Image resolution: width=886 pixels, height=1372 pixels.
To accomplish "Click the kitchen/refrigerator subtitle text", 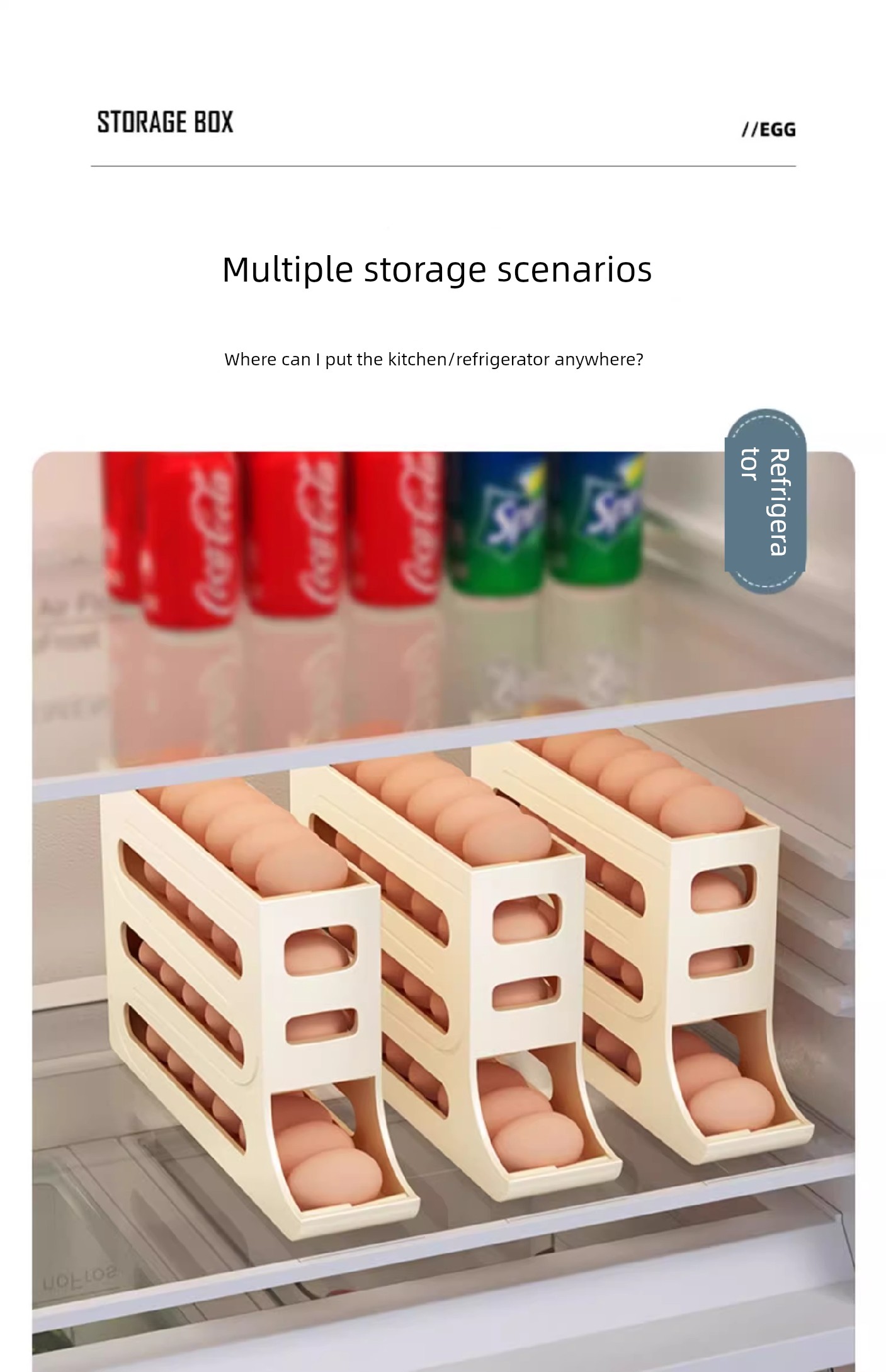I will 434,360.
